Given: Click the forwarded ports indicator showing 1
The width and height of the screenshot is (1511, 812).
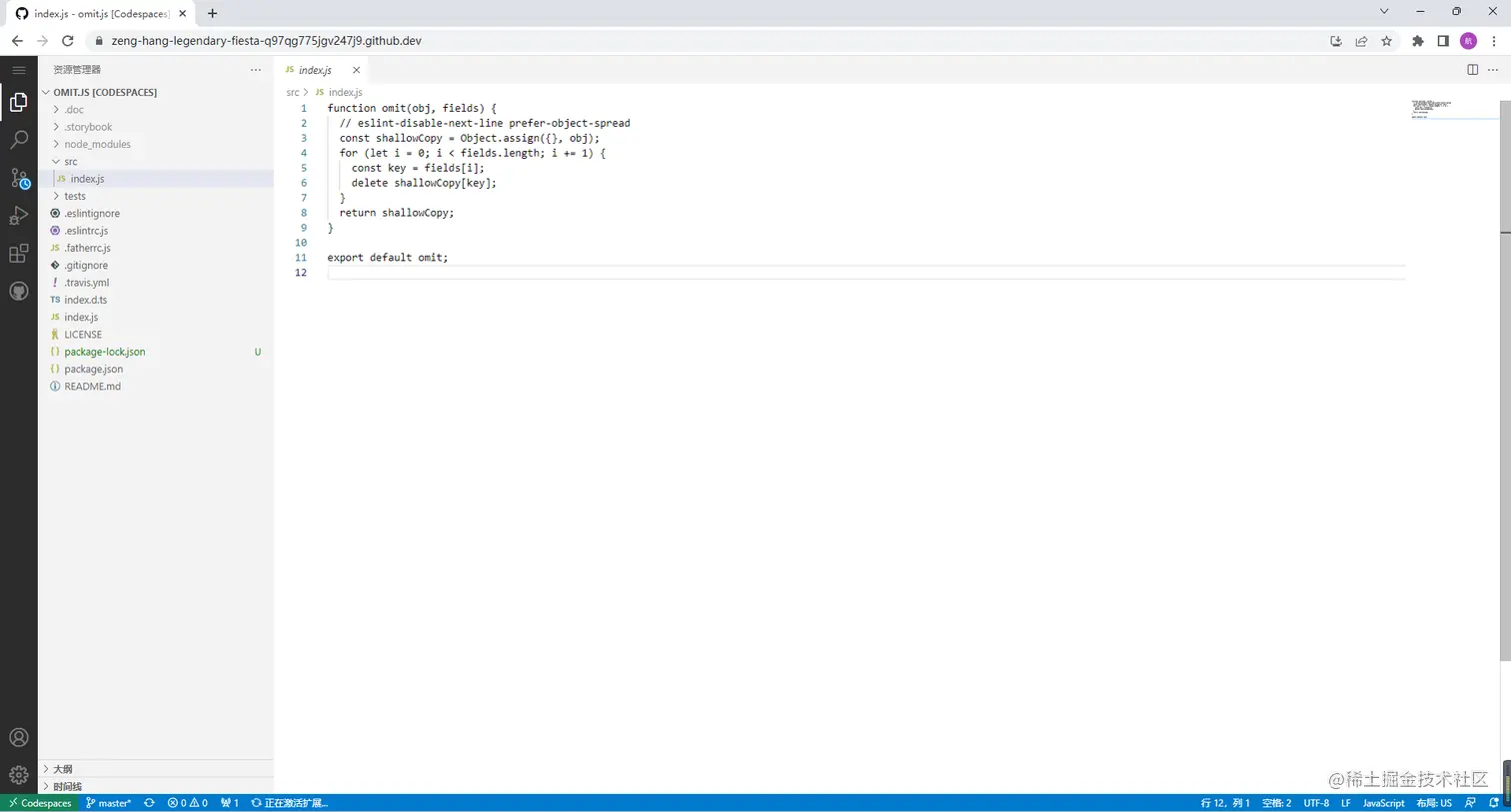Looking at the screenshot, I should point(230,803).
